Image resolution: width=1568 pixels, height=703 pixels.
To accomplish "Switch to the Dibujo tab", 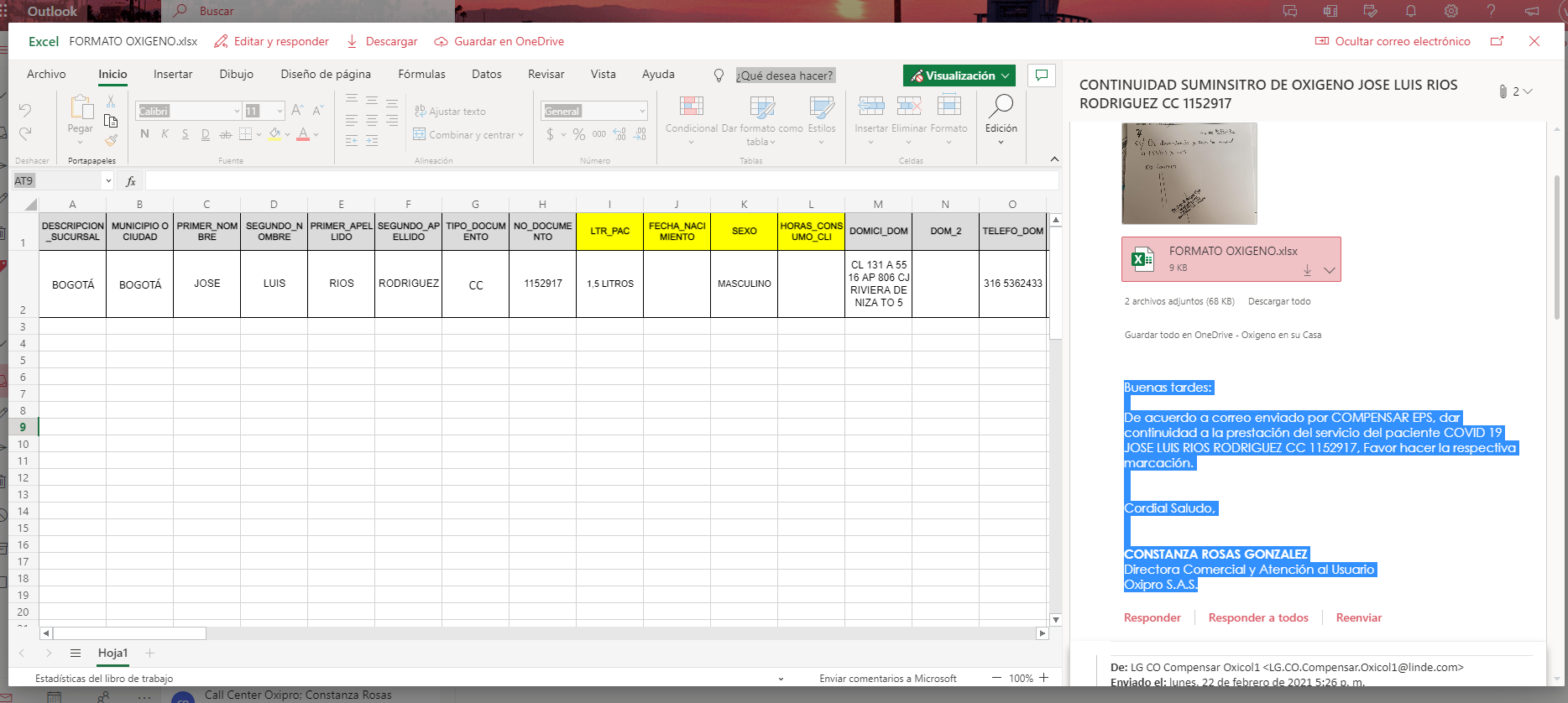I will [237, 74].
